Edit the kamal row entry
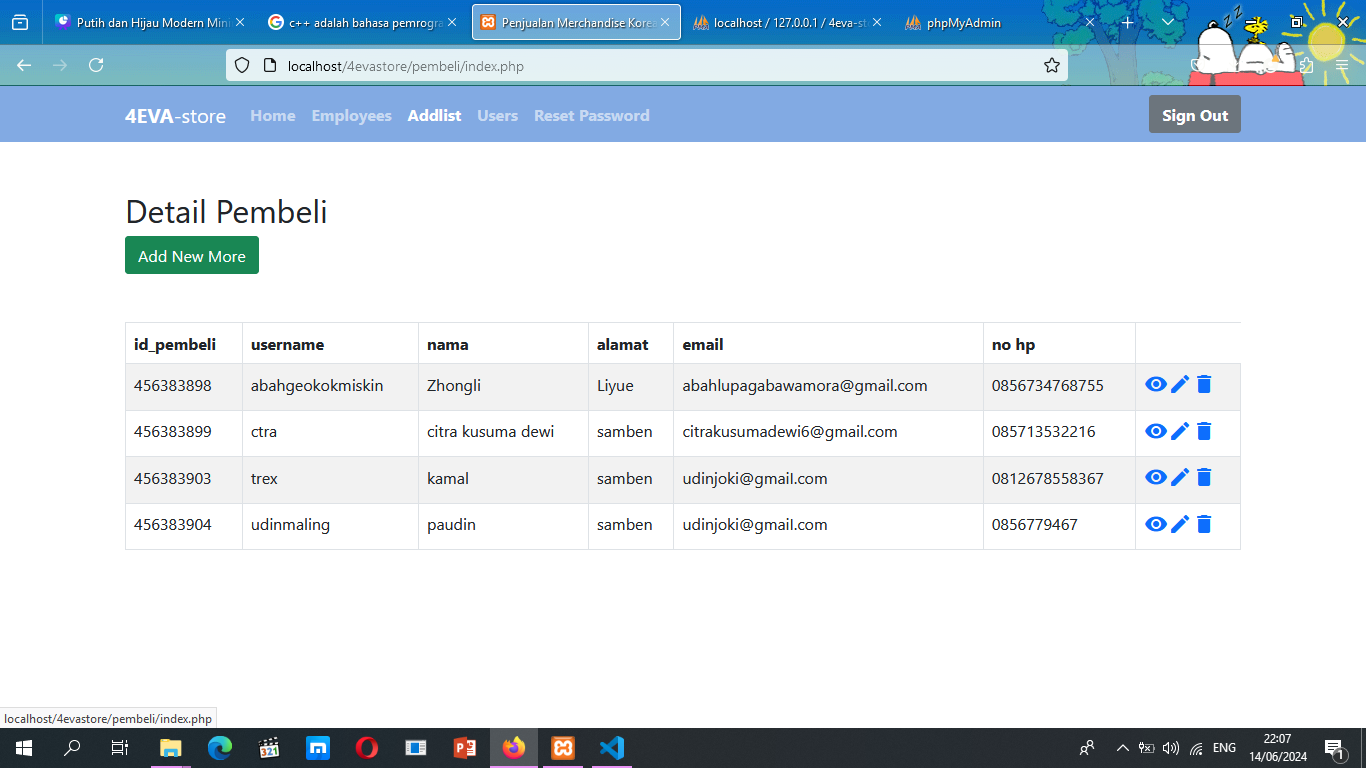Image resolution: width=1366 pixels, height=768 pixels. tap(1180, 478)
